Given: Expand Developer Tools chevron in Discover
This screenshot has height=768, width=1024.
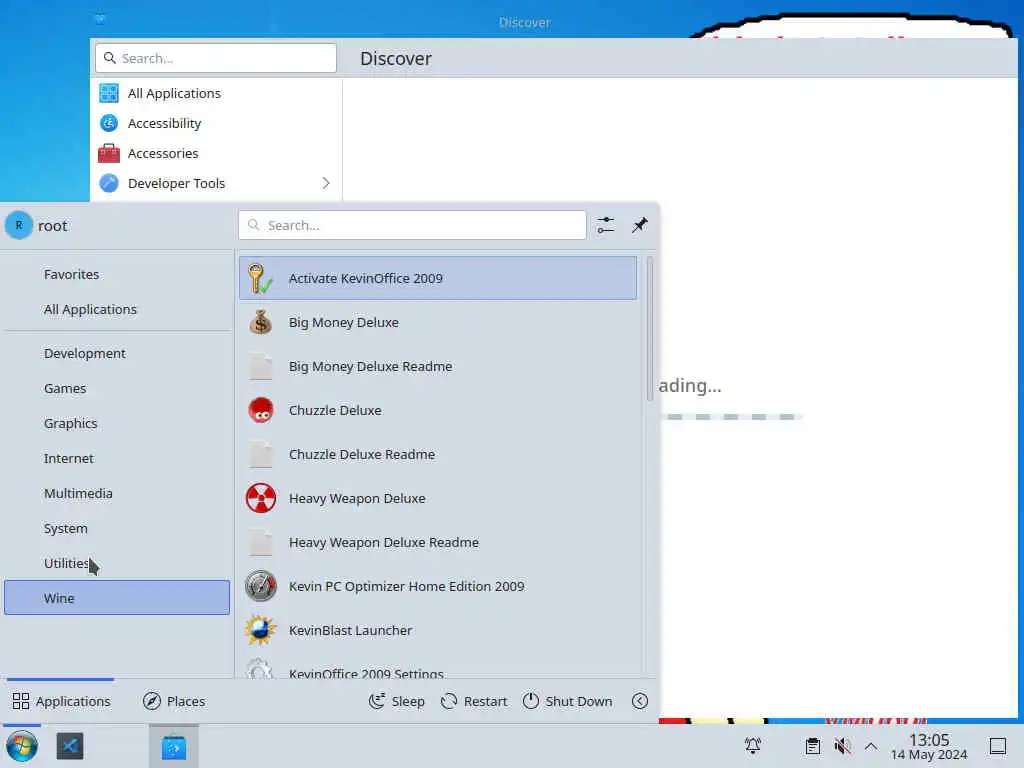Looking at the screenshot, I should coord(326,183).
